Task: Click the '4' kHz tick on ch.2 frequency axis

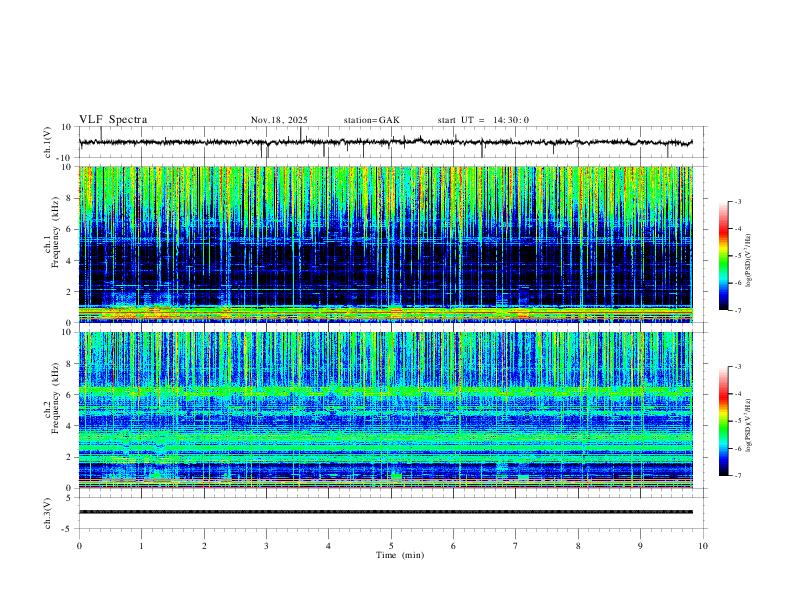Action: (70, 426)
